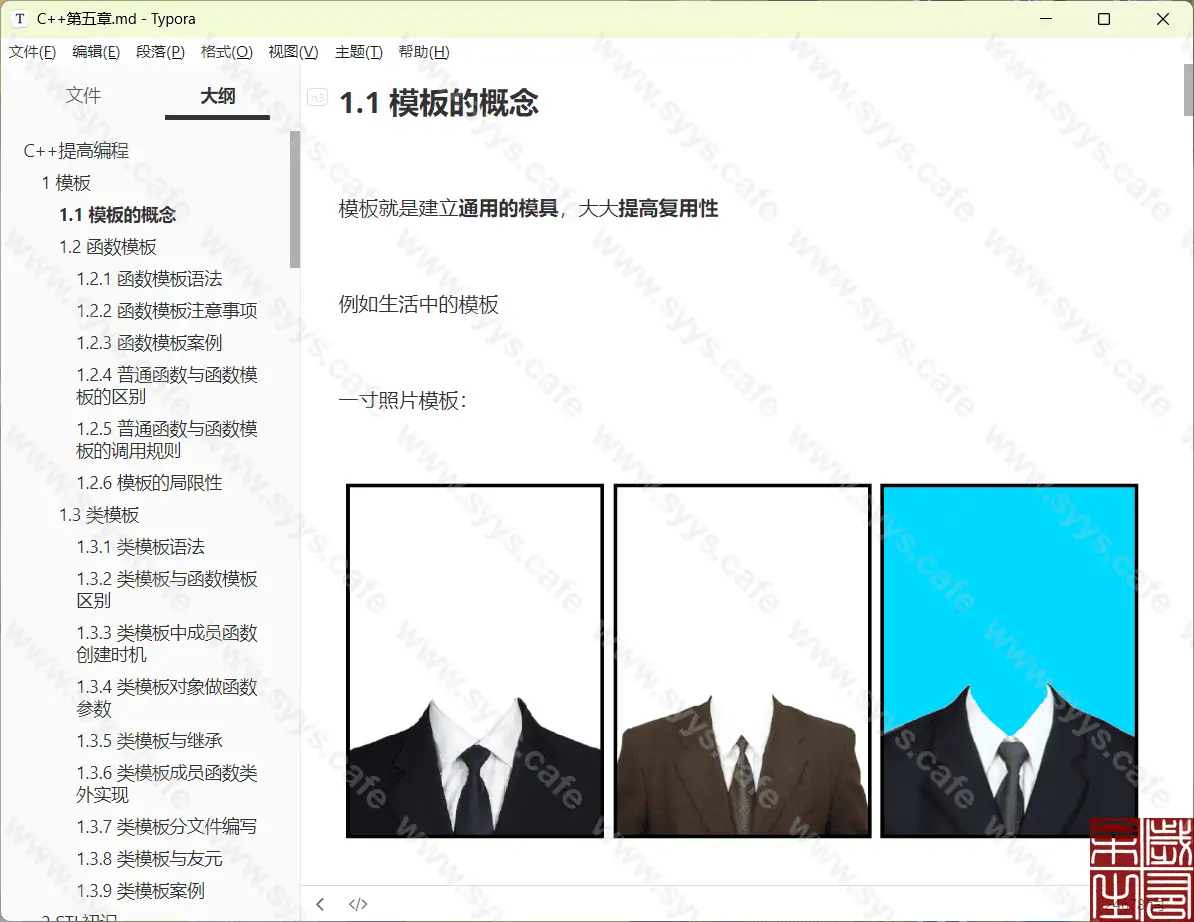Screen dimensions: 1194x922
Task: Click the white-background ID photo
Action: click(474, 660)
